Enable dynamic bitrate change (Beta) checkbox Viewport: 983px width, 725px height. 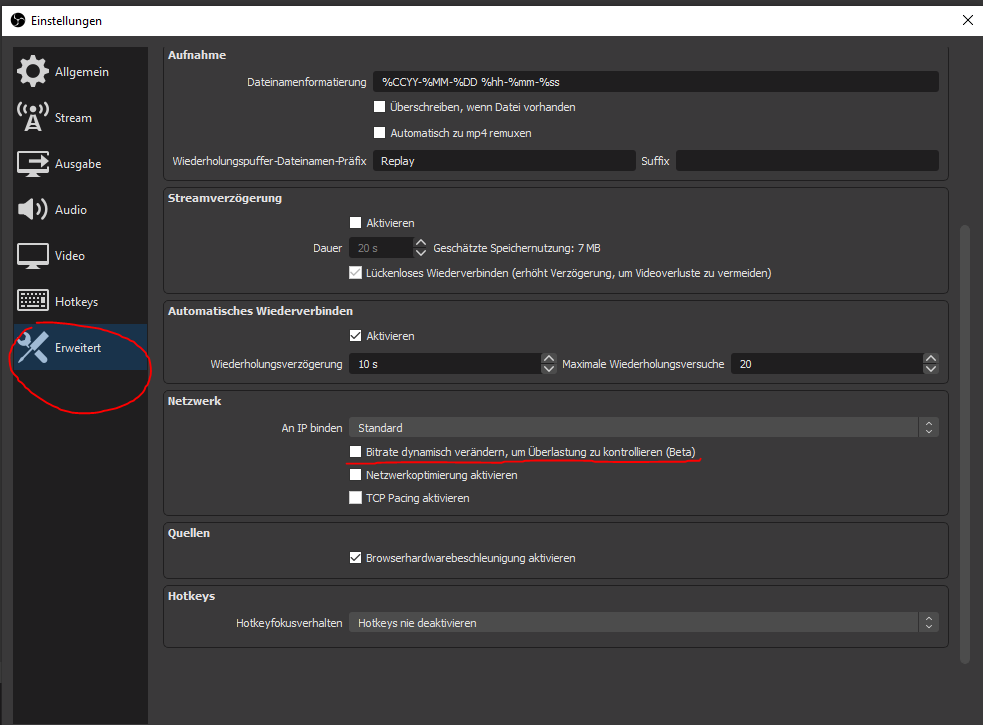(355, 452)
